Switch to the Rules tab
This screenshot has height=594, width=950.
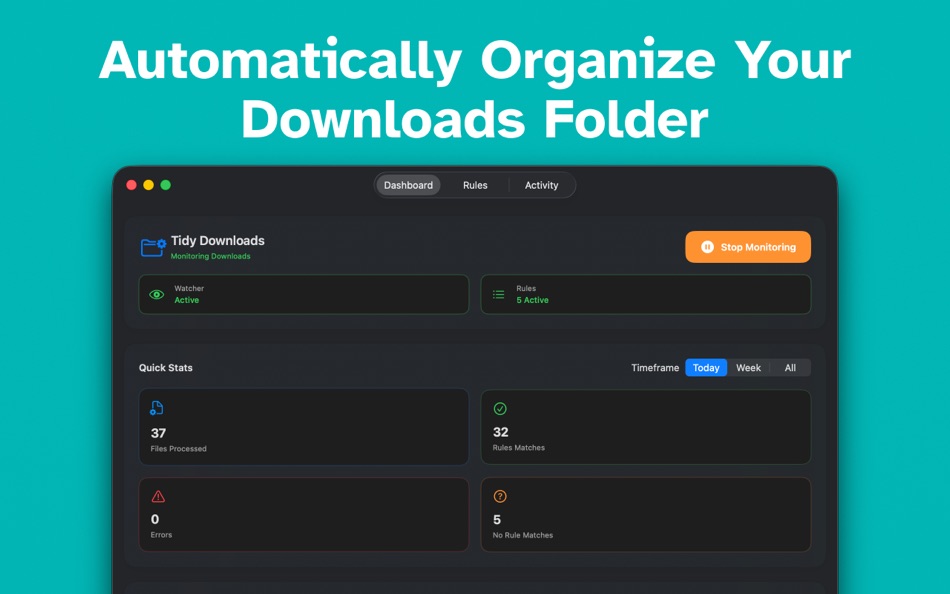[474, 185]
